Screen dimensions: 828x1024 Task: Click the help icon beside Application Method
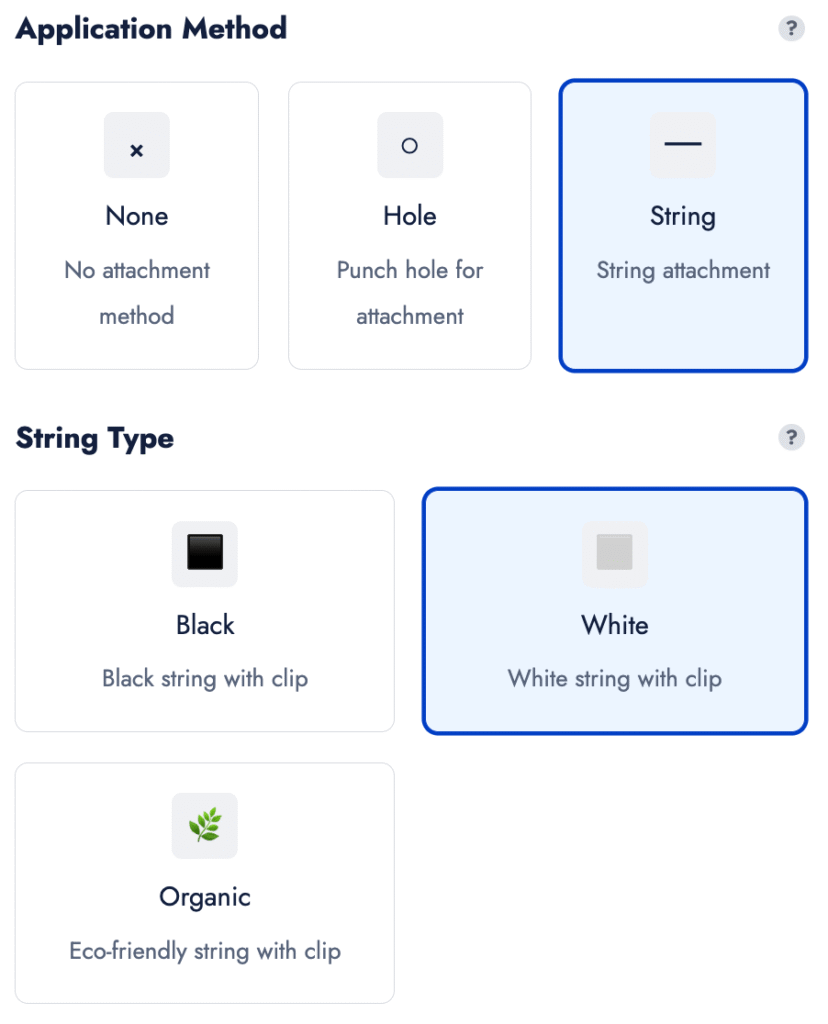[x=791, y=28]
